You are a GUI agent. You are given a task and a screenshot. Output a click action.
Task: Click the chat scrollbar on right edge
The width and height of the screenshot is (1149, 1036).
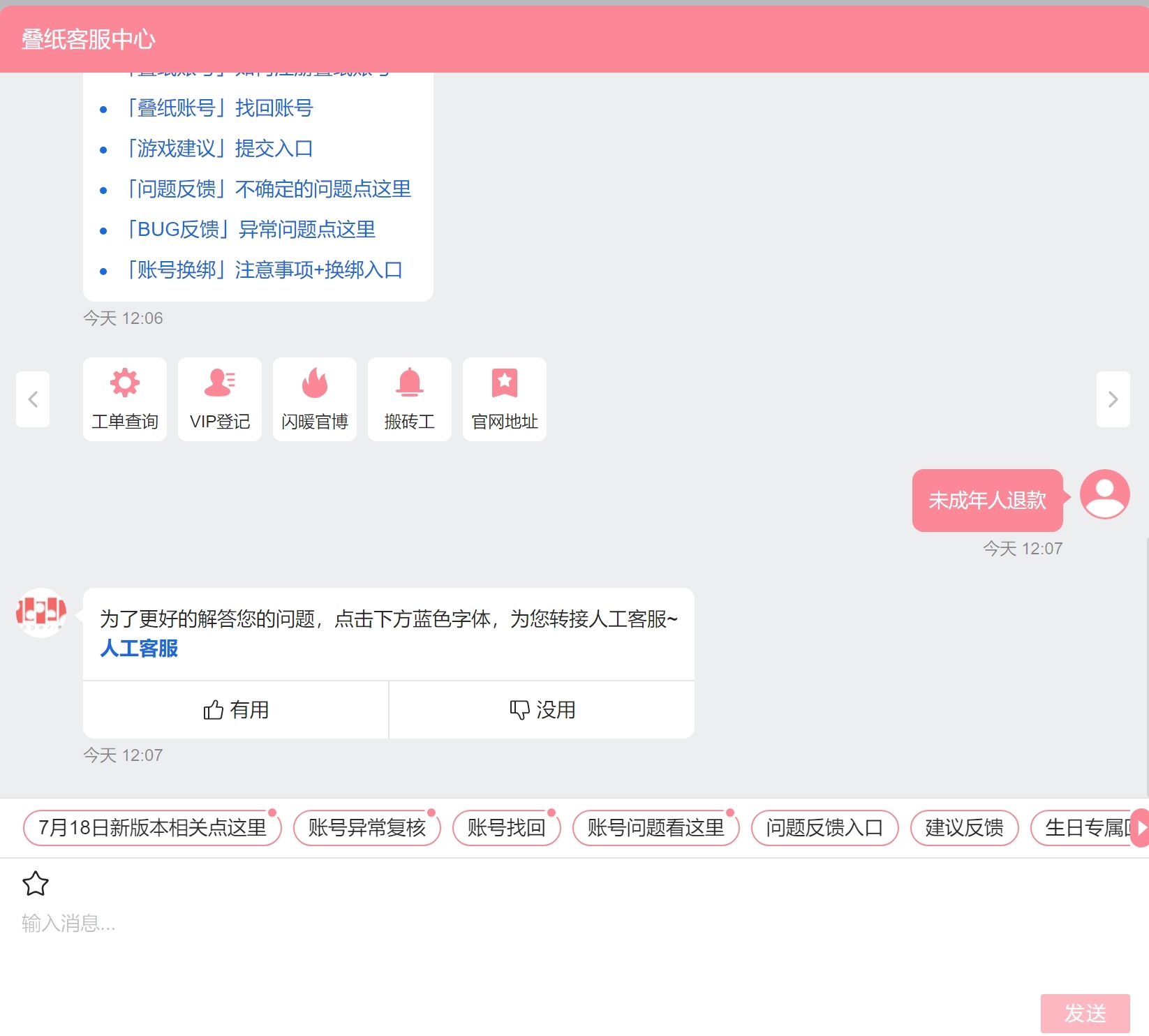point(1147,666)
